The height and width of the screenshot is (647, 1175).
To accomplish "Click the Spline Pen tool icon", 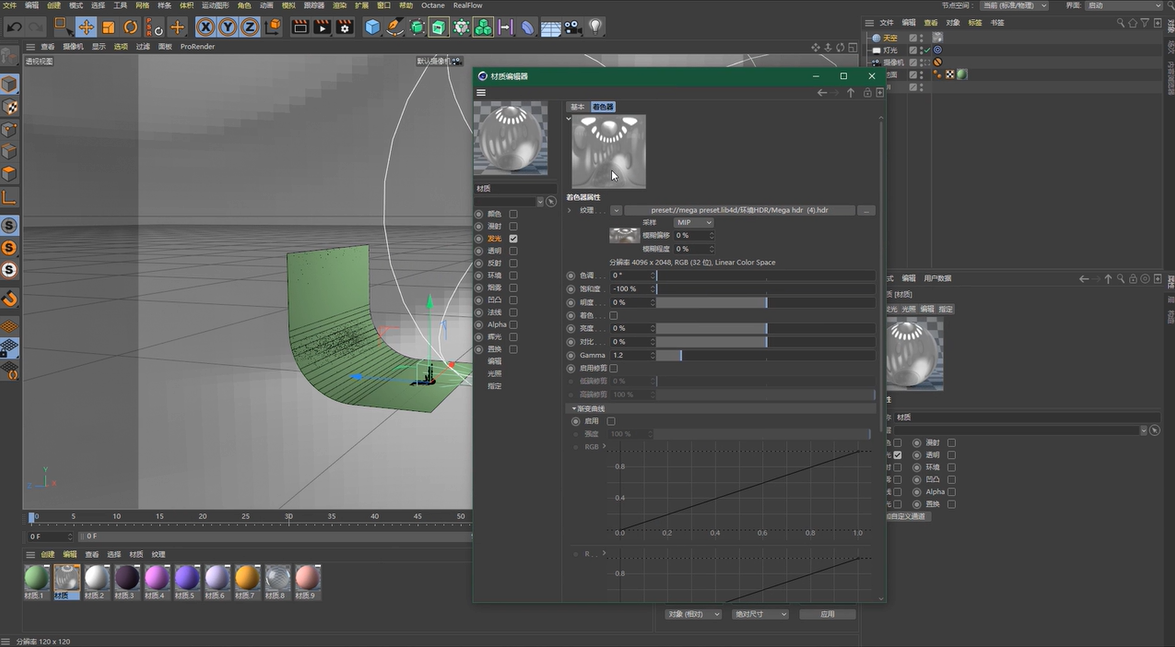I will [394, 27].
